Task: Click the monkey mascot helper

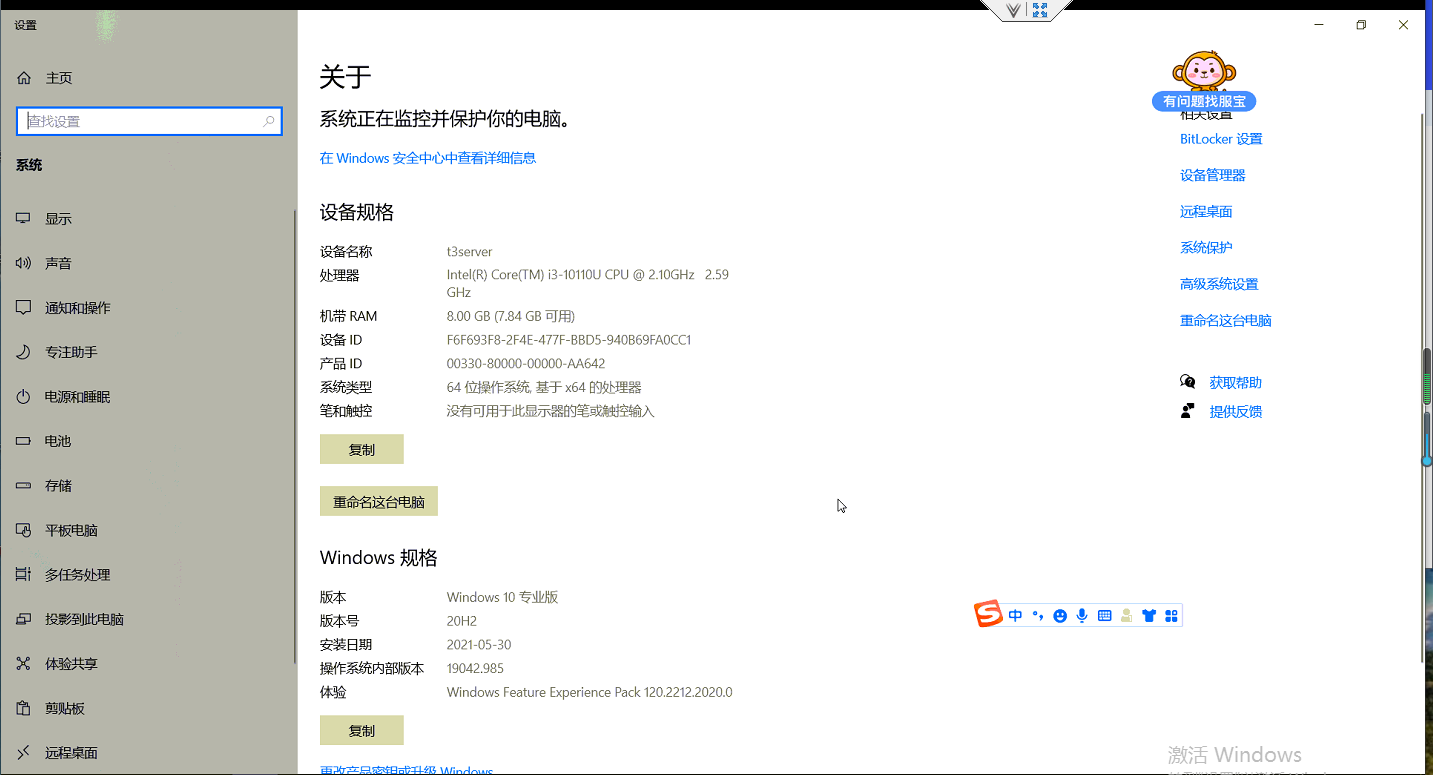Action: pyautogui.click(x=1203, y=71)
